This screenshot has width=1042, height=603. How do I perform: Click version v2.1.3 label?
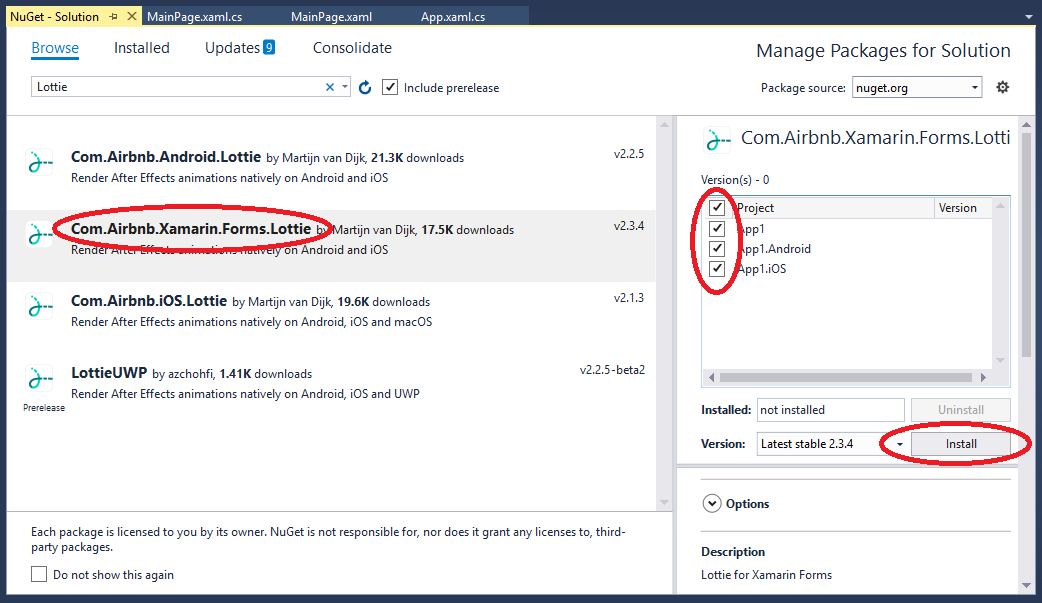[629, 297]
